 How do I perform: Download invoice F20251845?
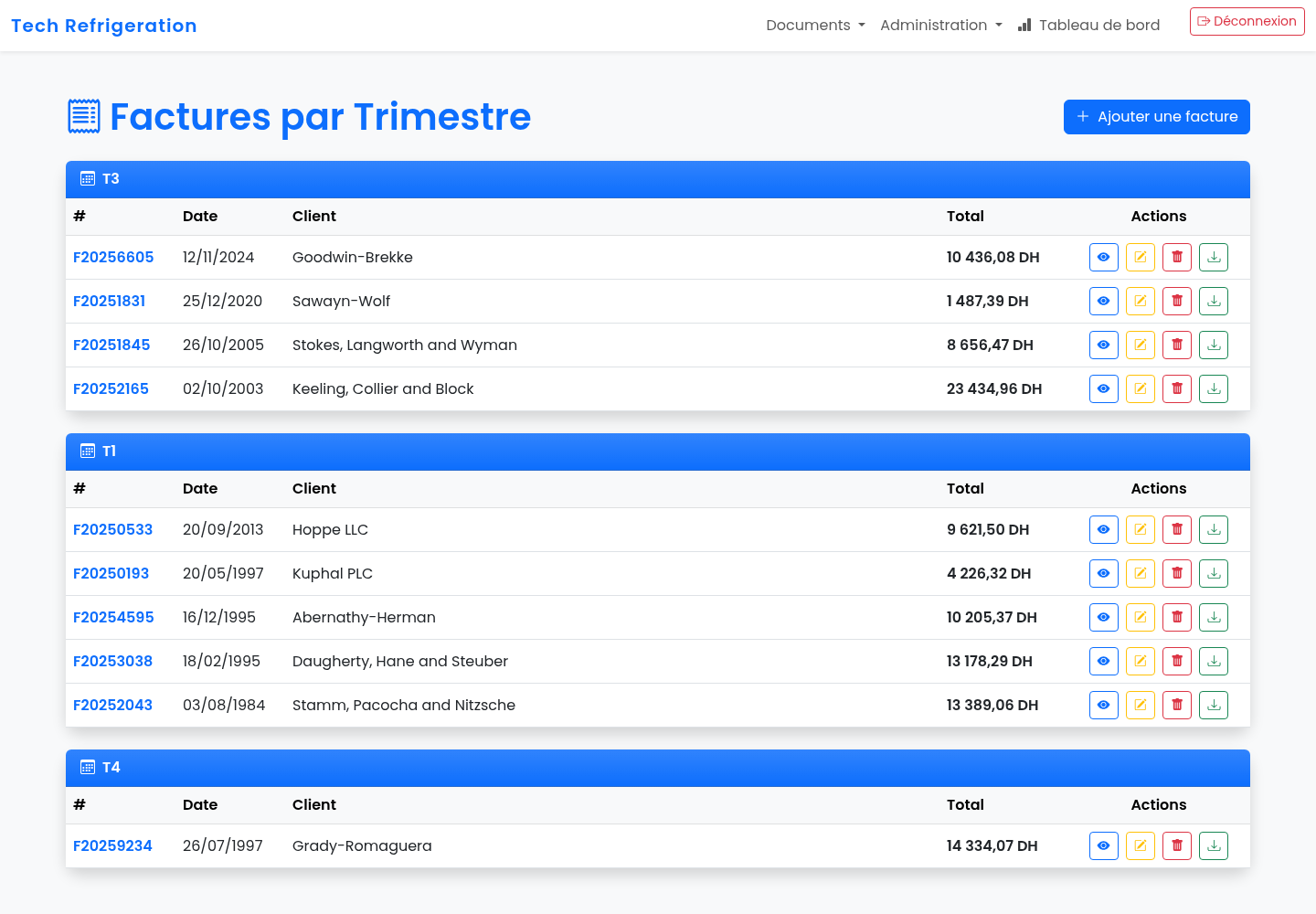coord(1214,345)
